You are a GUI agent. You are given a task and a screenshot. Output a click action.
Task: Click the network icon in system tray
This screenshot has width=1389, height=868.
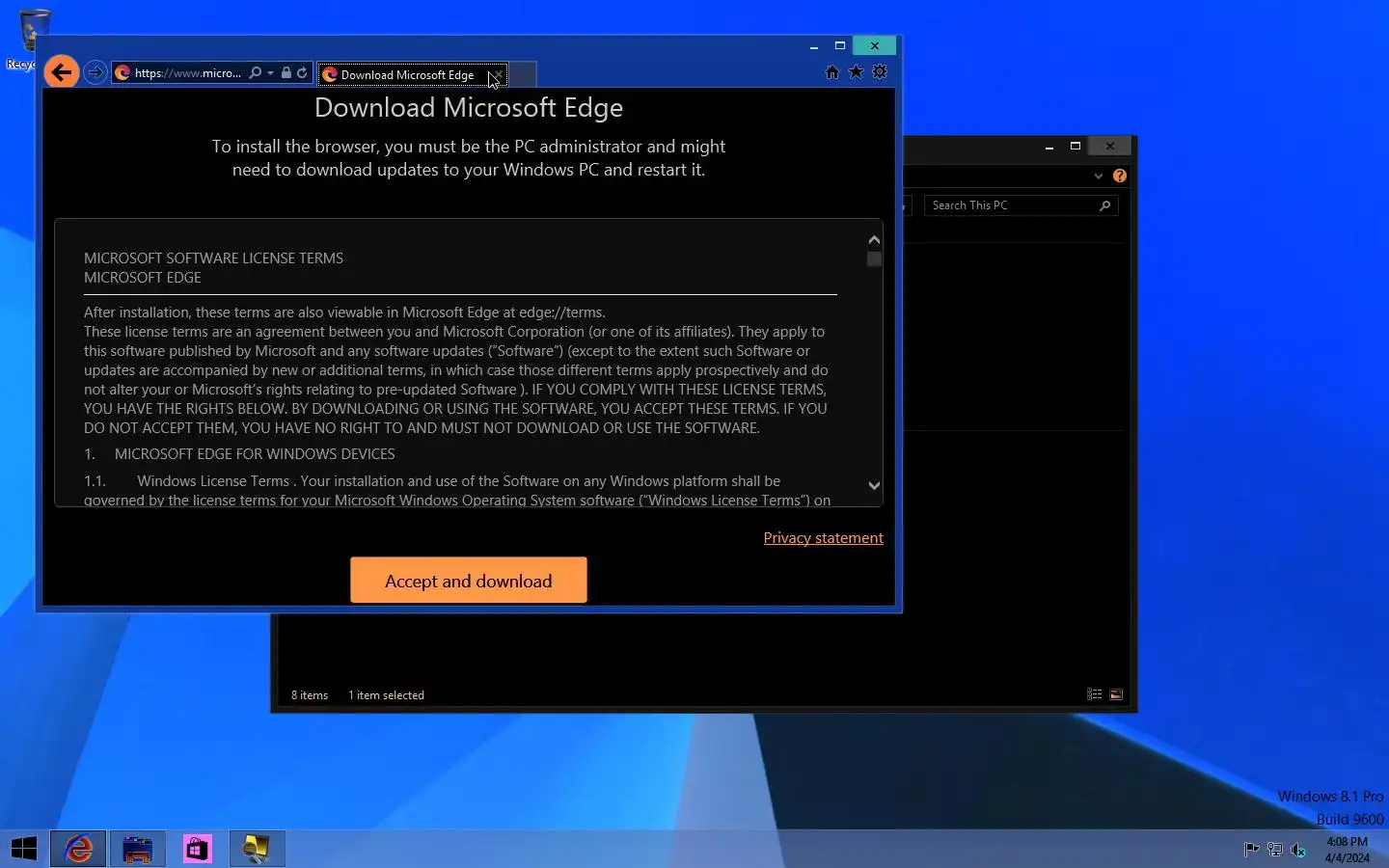(x=1275, y=850)
